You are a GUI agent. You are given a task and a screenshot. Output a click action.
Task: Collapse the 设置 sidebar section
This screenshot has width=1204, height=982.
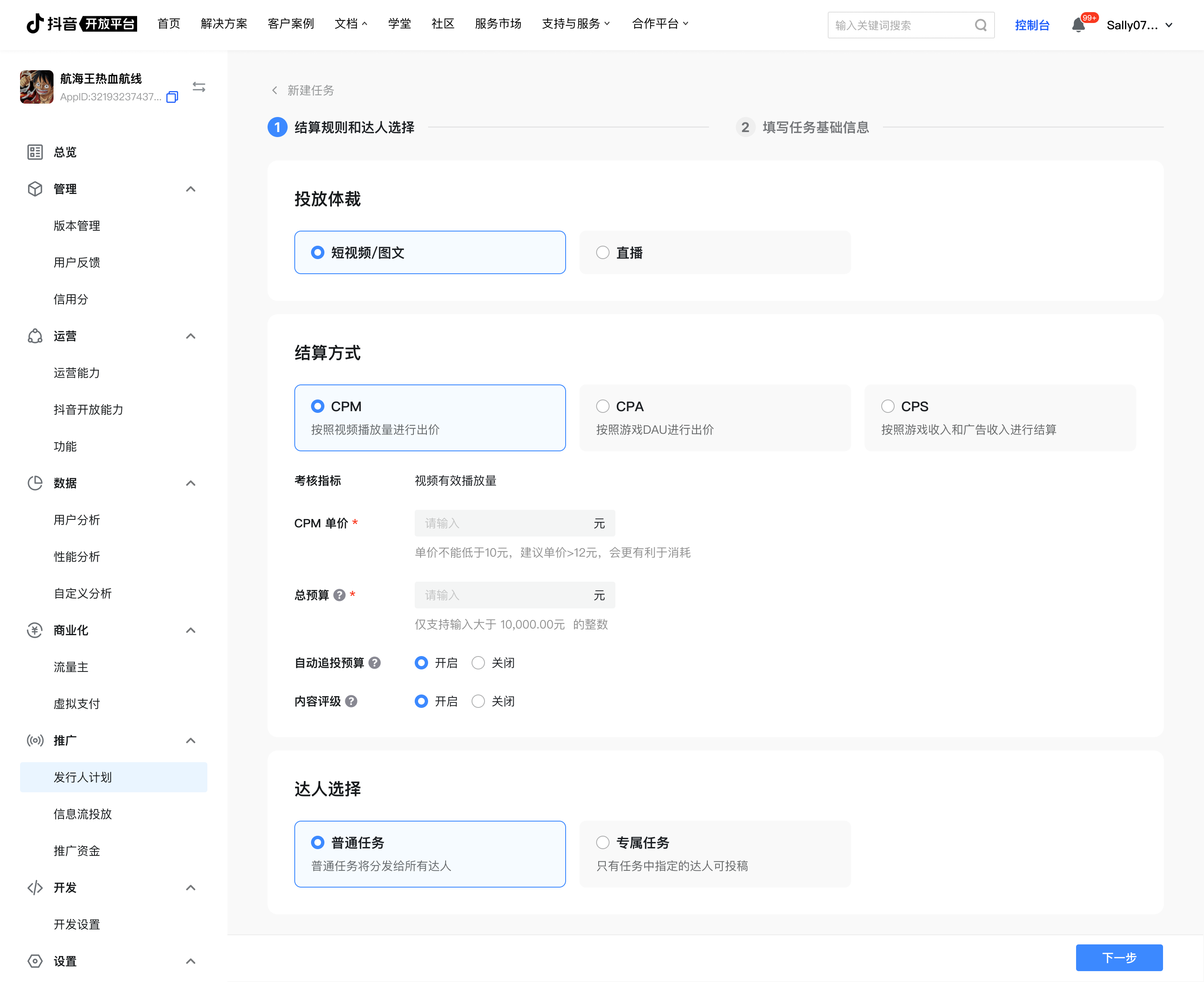pyautogui.click(x=191, y=961)
